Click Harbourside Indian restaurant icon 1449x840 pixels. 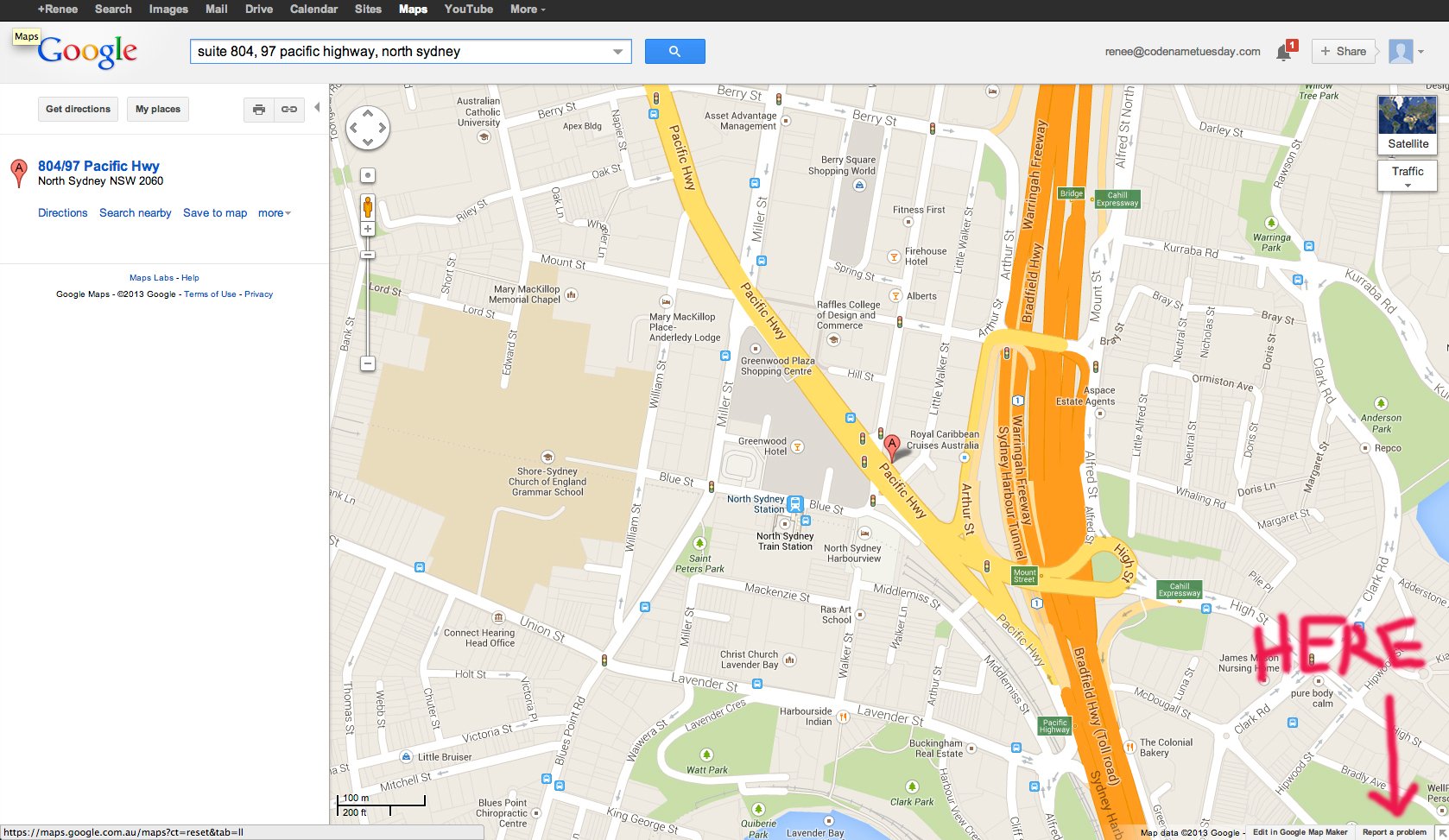[843, 717]
